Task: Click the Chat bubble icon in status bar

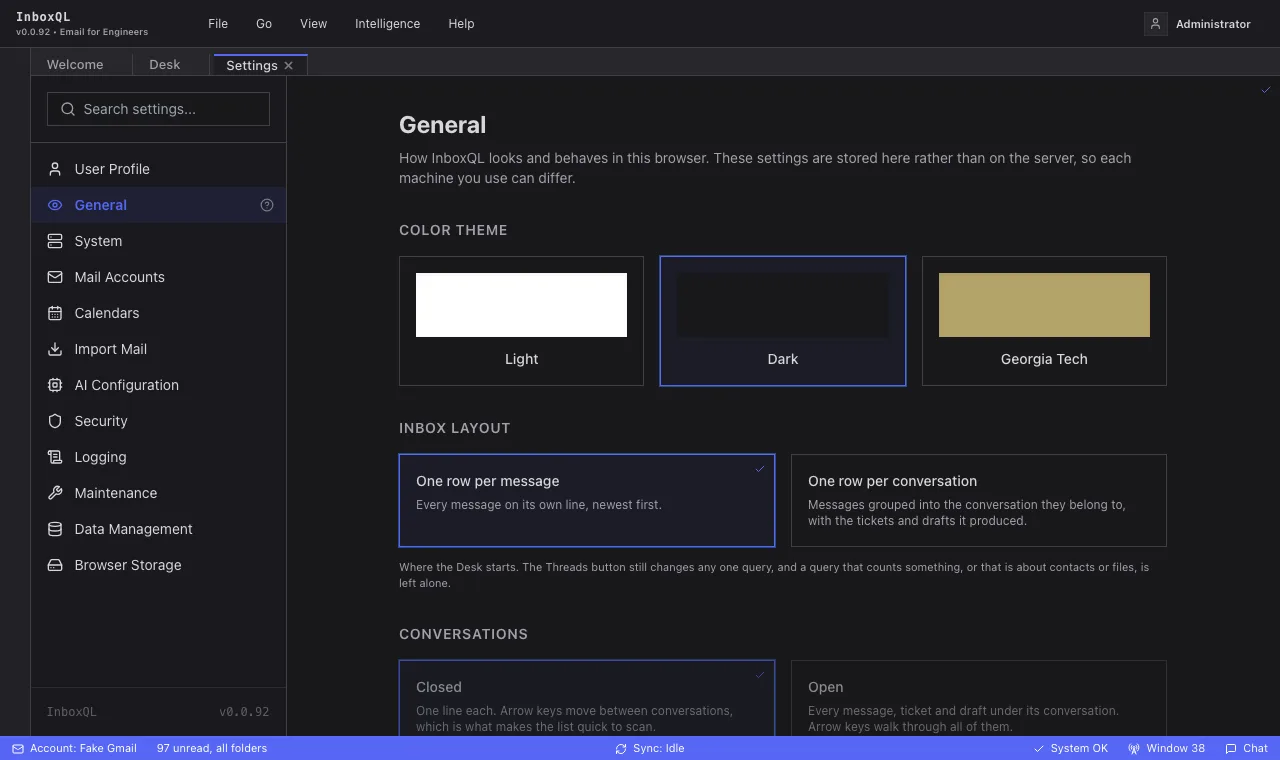Action: (1231, 748)
